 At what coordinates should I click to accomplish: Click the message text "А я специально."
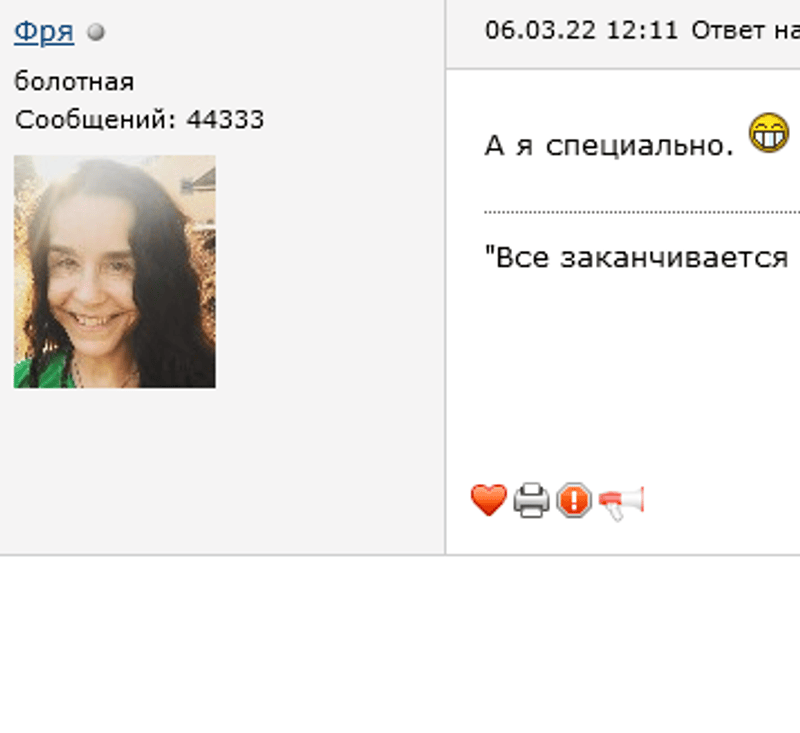(609, 146)
